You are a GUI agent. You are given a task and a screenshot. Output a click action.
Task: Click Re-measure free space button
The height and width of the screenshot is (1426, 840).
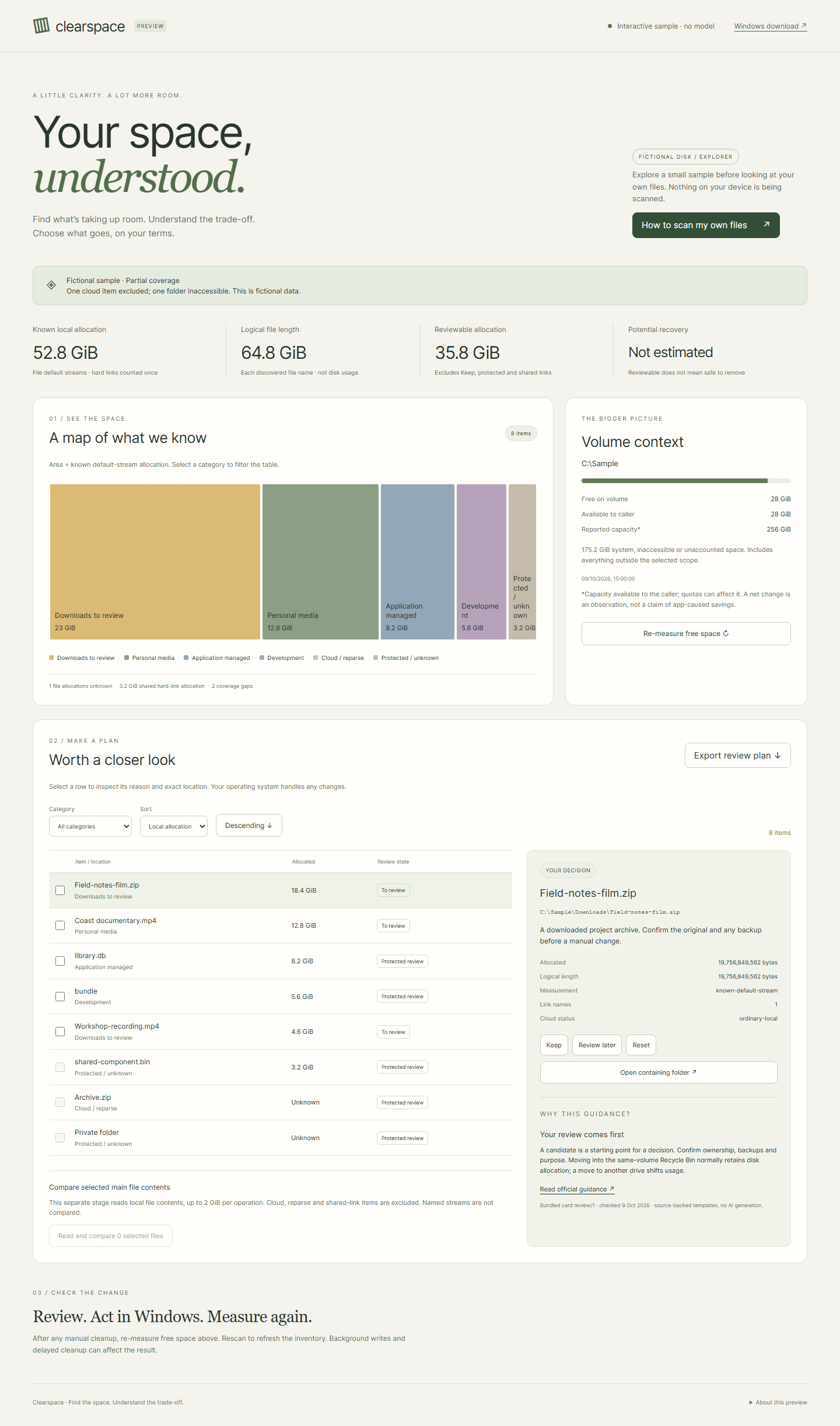[686, 634]
